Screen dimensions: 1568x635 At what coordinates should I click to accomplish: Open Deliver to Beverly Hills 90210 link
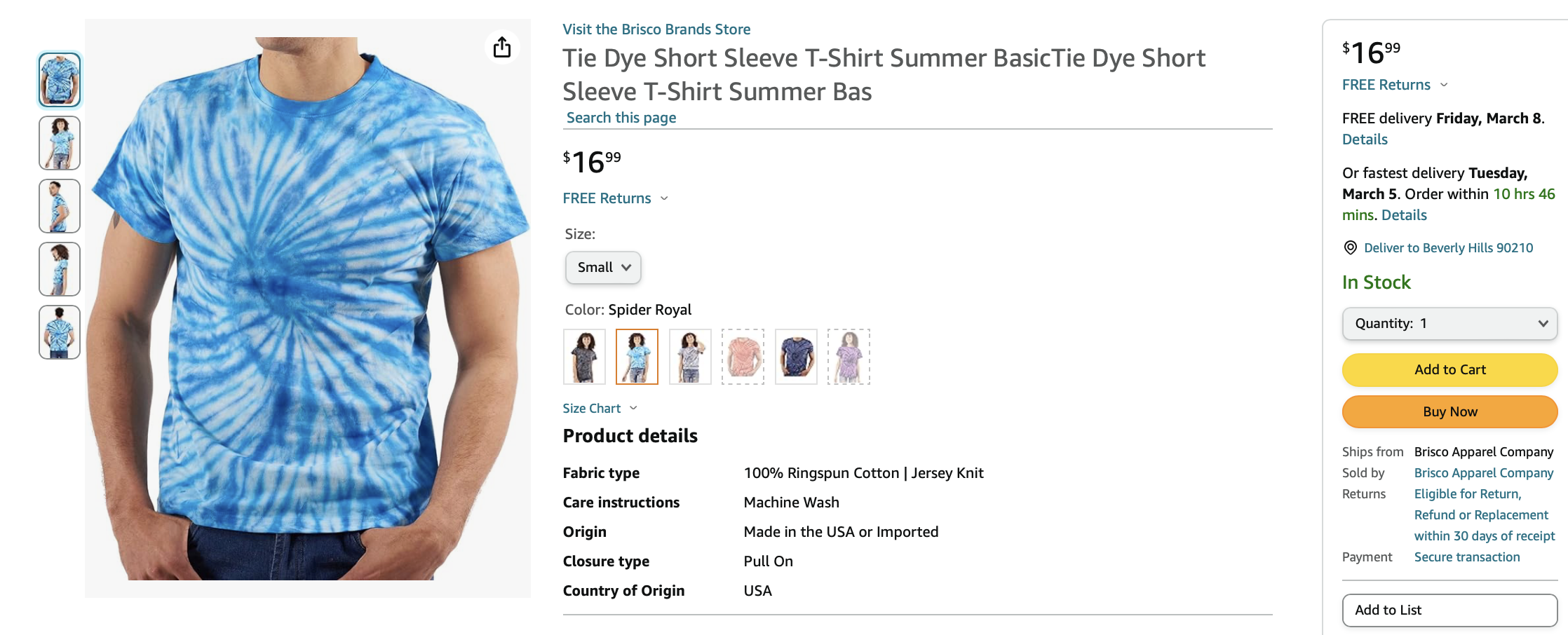[x=1448, y=247]
